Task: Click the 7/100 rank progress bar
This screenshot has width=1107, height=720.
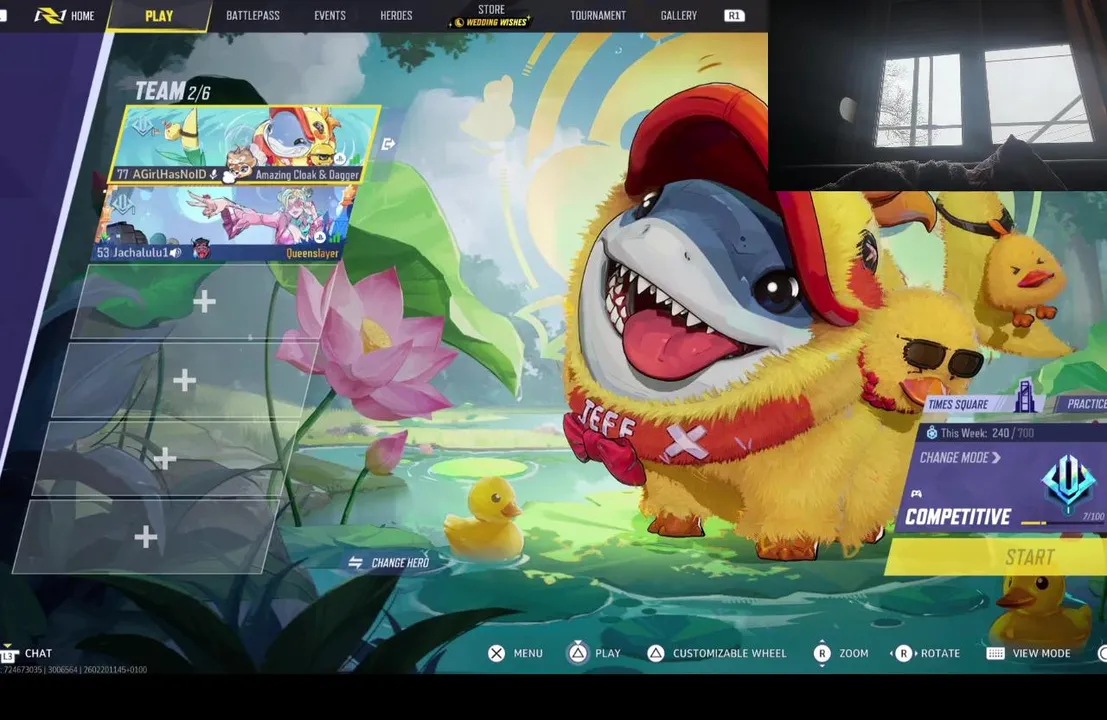Action: (1063, 522)
